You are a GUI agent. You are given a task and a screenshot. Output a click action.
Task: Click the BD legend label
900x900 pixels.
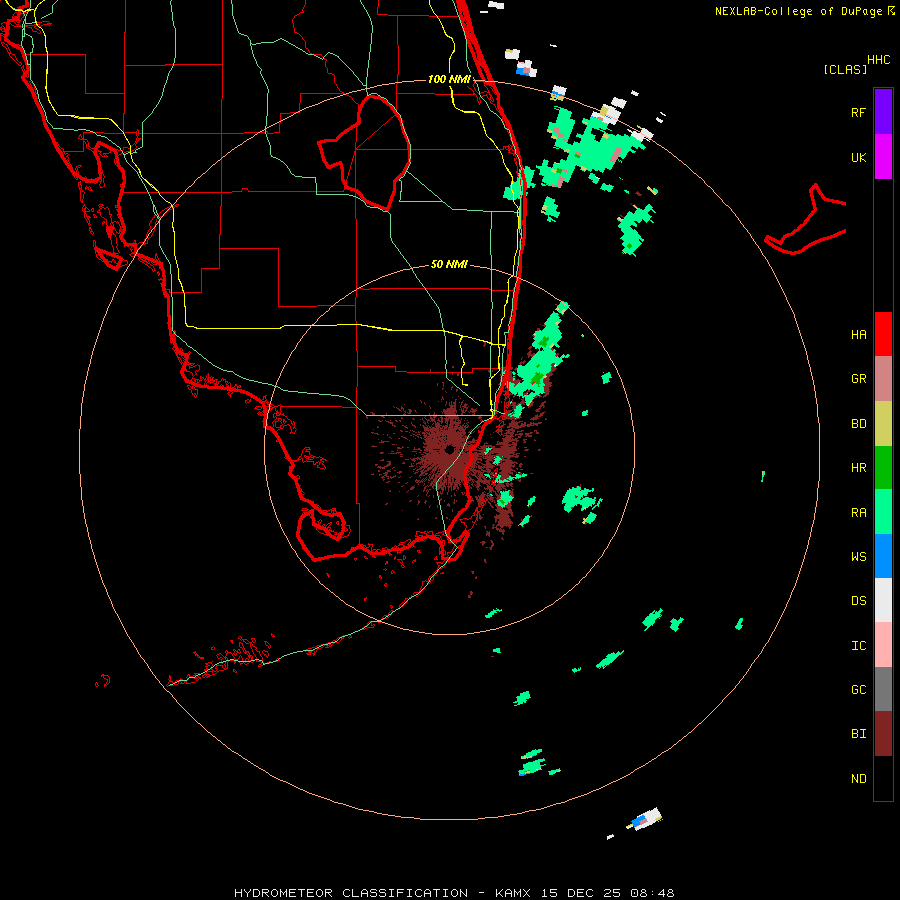(x=858, y=423)
